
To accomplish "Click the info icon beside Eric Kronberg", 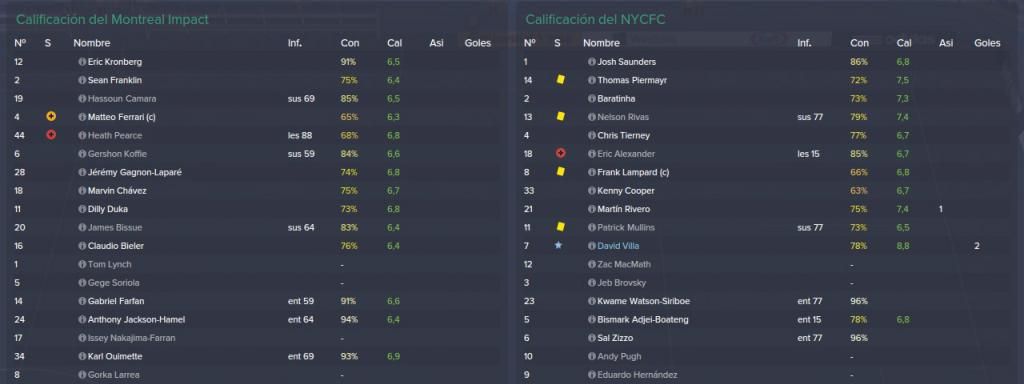I will 82,62.
